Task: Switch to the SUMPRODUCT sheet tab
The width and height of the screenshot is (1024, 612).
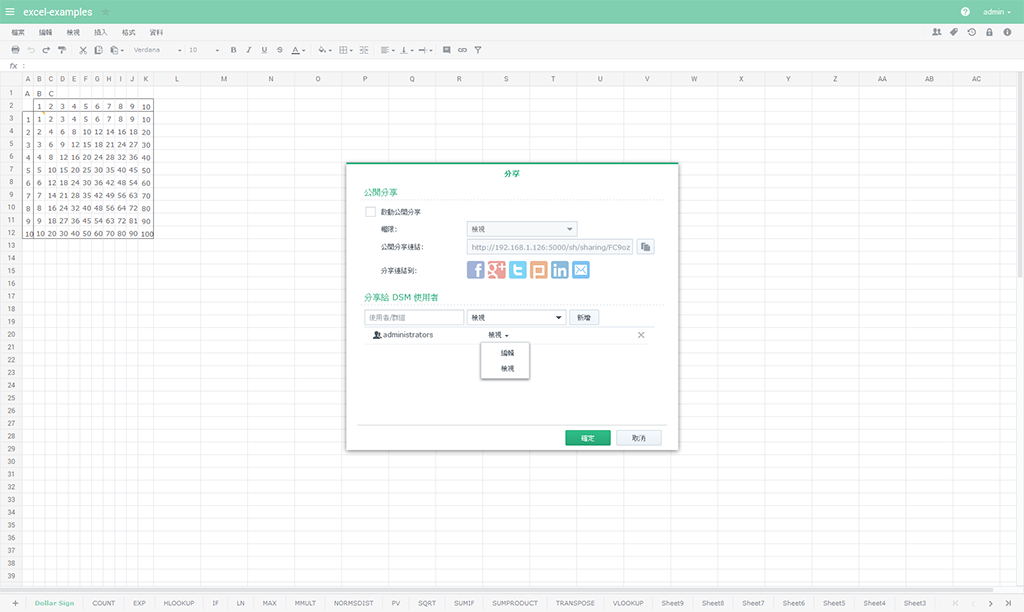Action: 515,603
